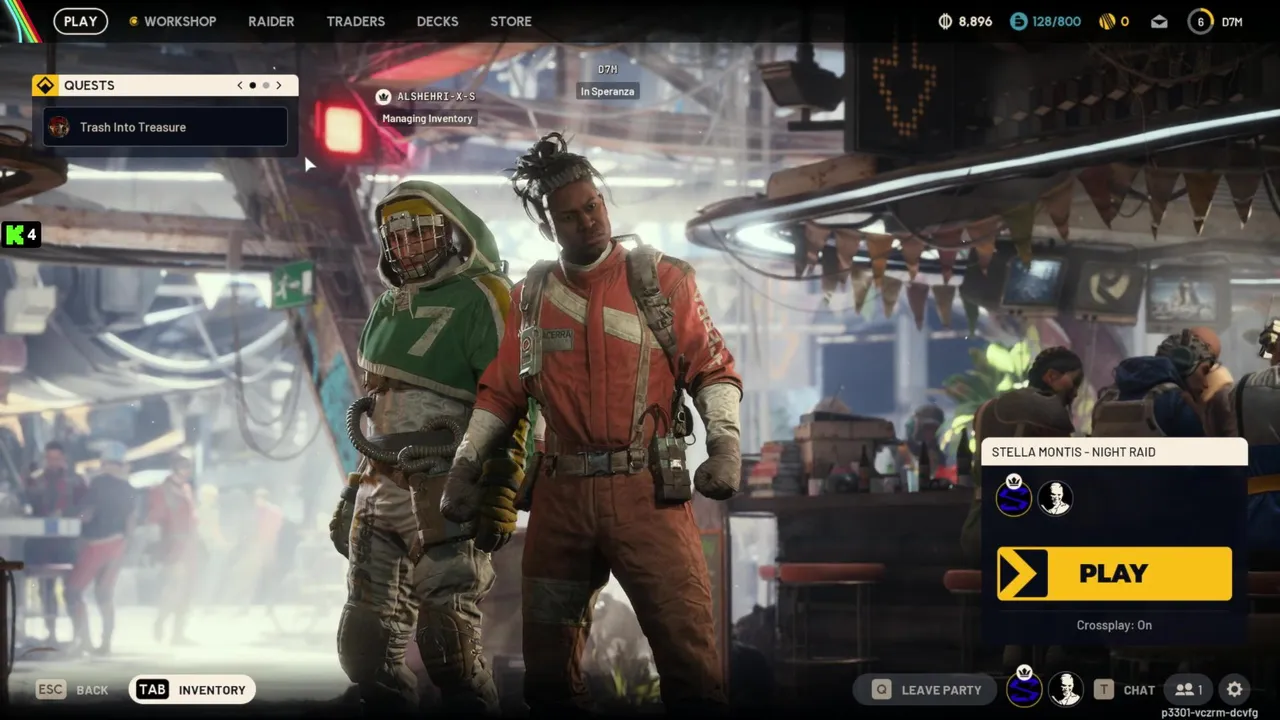Click white portrait avatar in bottom bar

(x=1065, y=689)
